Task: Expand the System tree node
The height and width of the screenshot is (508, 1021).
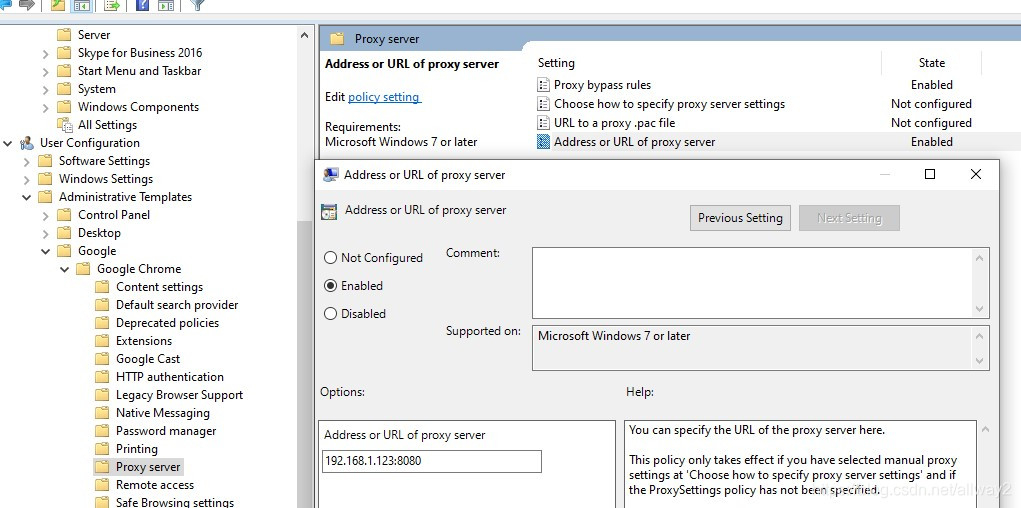Action: [45, 89]
